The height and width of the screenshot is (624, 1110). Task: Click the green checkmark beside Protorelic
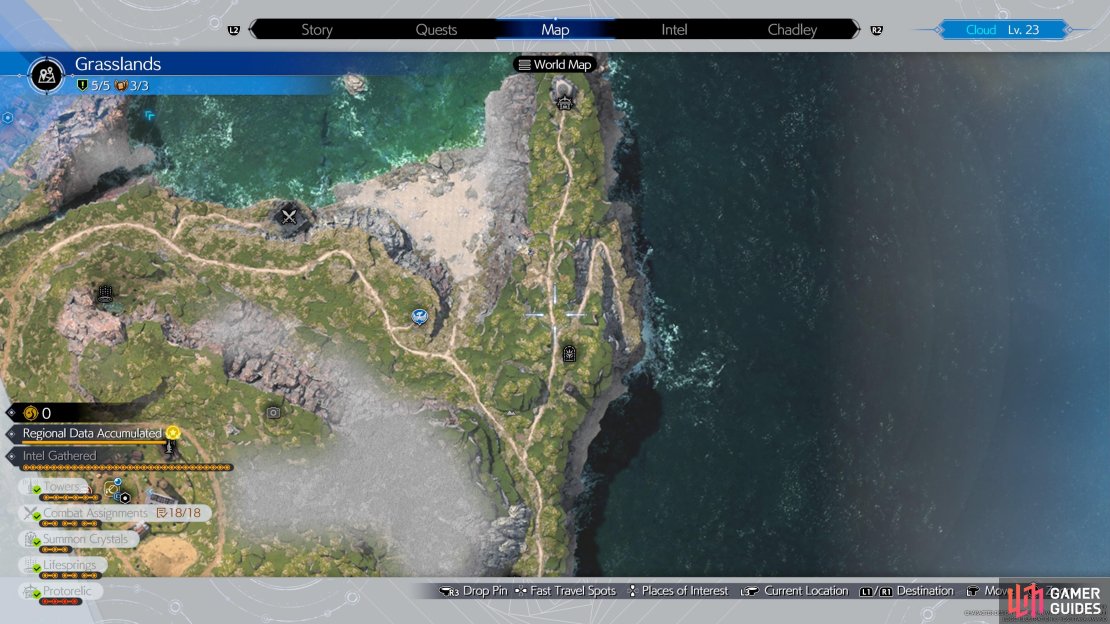point(37,595)
